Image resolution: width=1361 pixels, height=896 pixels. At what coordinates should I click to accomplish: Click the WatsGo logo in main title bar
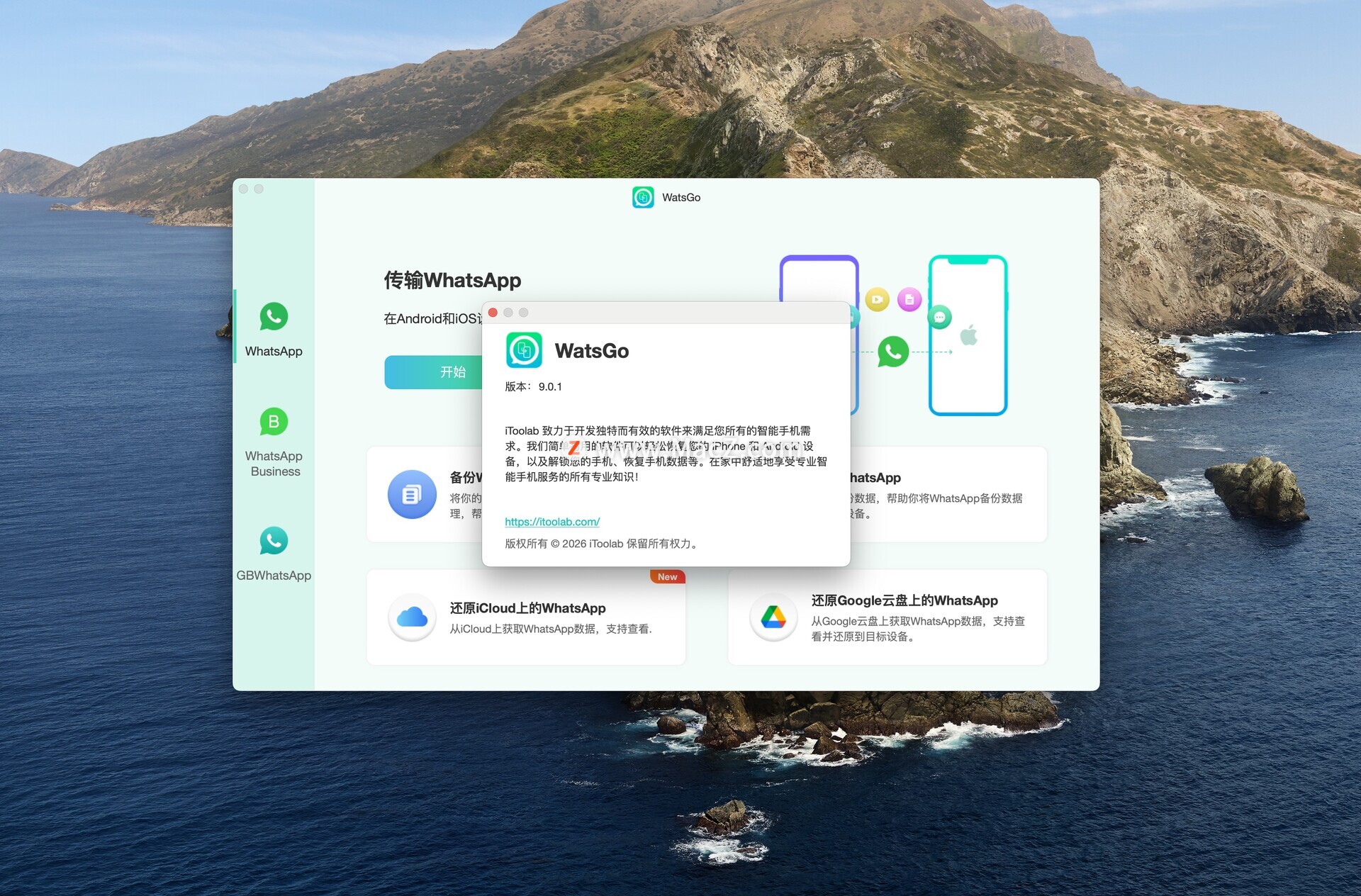click(x=643, y=197)
